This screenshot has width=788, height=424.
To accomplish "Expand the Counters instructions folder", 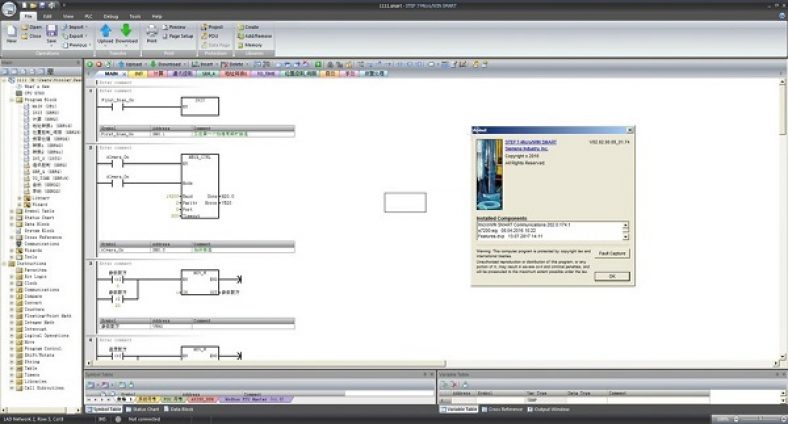I will (x=12, y=309).
